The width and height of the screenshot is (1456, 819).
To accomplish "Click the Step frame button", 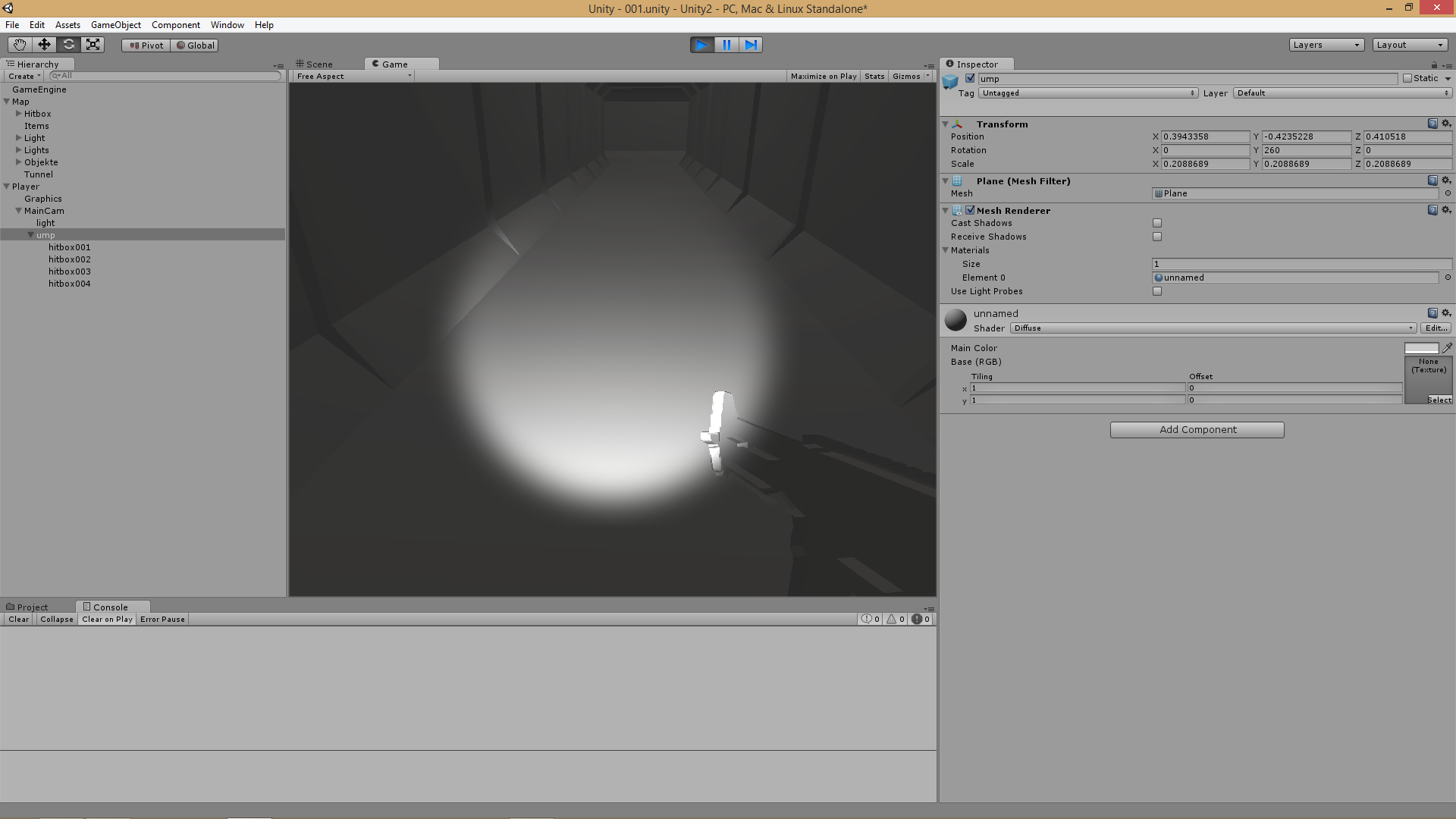I will pyautogui.click(x=751, y=45).
